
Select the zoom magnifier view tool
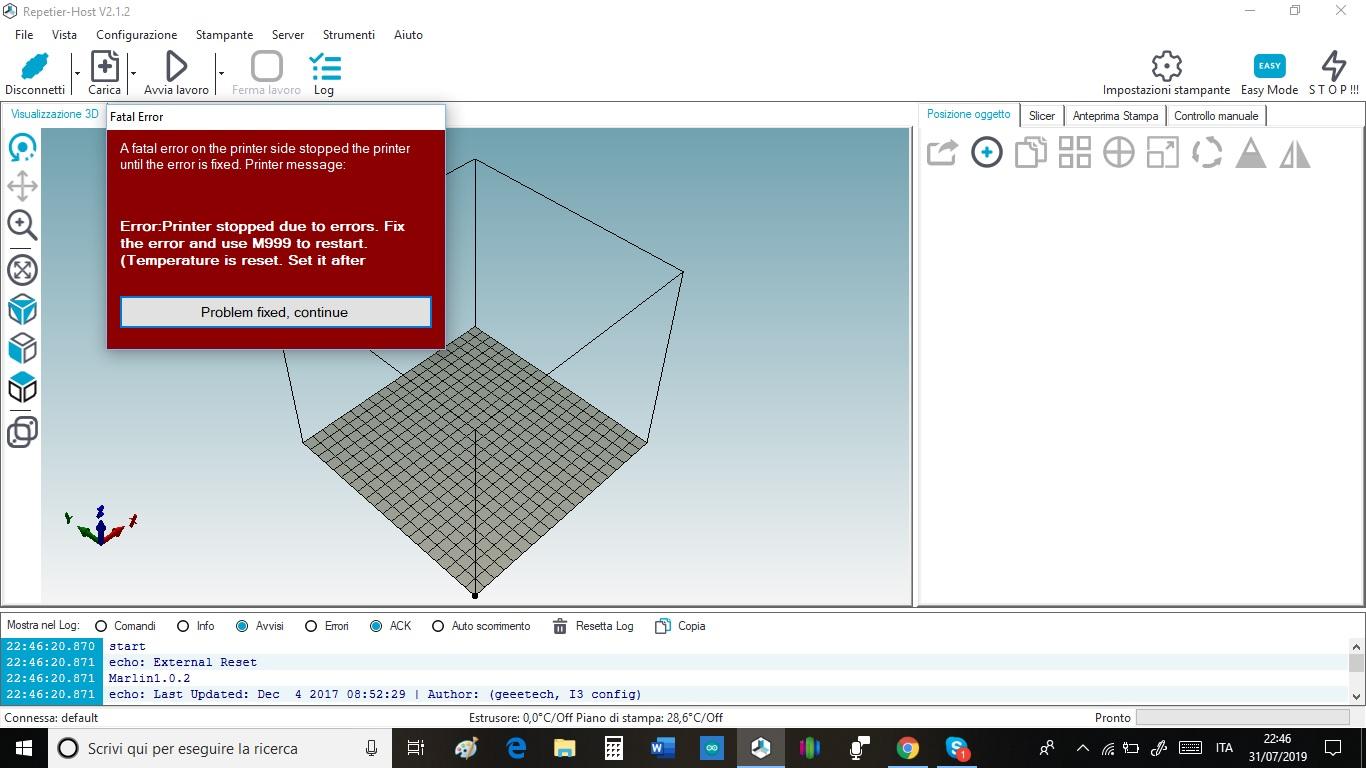tap(22, 225)
